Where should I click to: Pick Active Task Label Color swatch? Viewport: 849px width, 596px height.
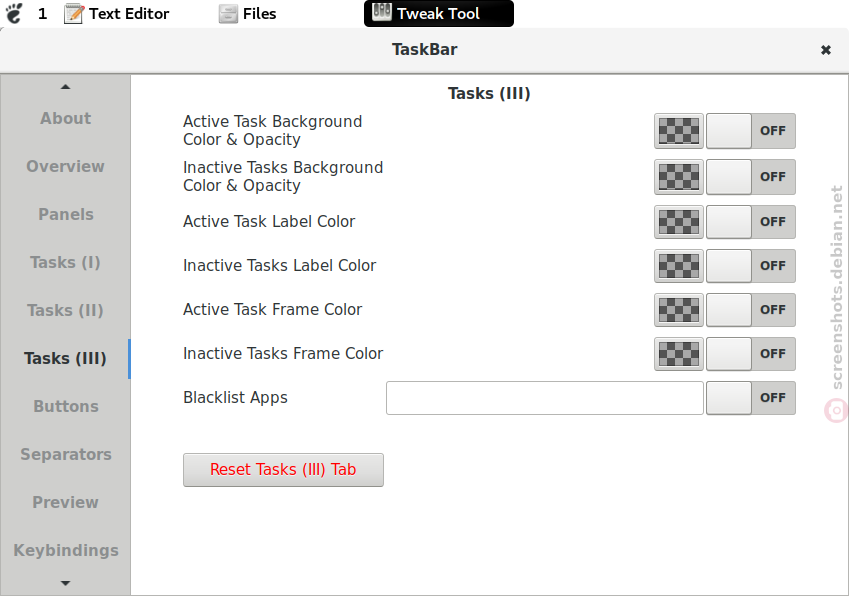[x=679, y=222]
